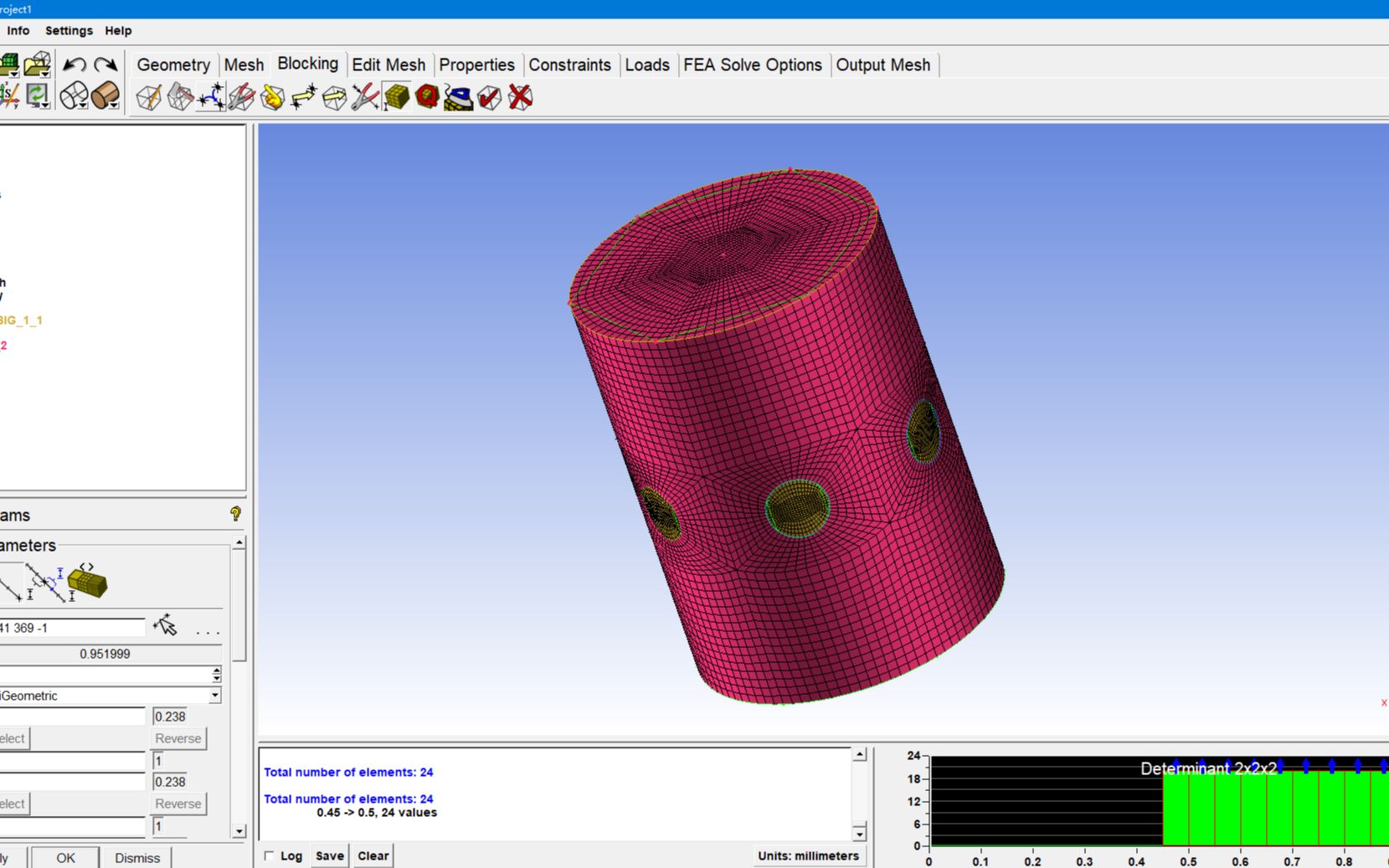This screenshot has width=1389, height=868.
Task: Click the message log scroll-down arrow
Action: 860,834
